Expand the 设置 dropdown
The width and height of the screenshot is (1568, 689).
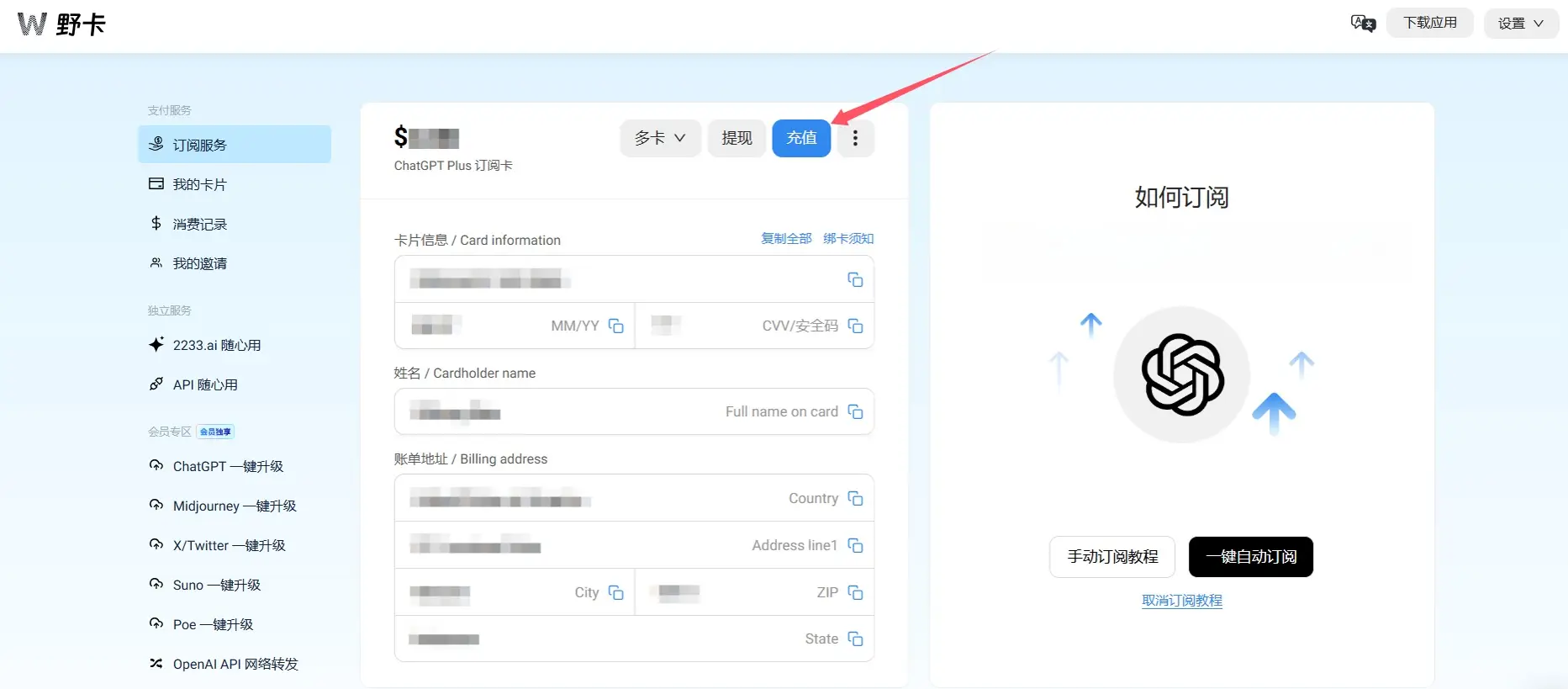tap(1521, 24)
